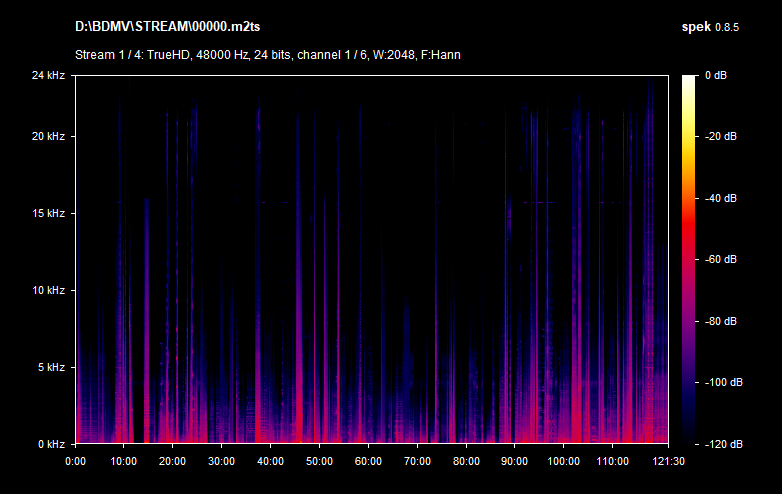Select the -80 dB scale label
The width and height of the screenshot is (782, 494).
(721, 321)
